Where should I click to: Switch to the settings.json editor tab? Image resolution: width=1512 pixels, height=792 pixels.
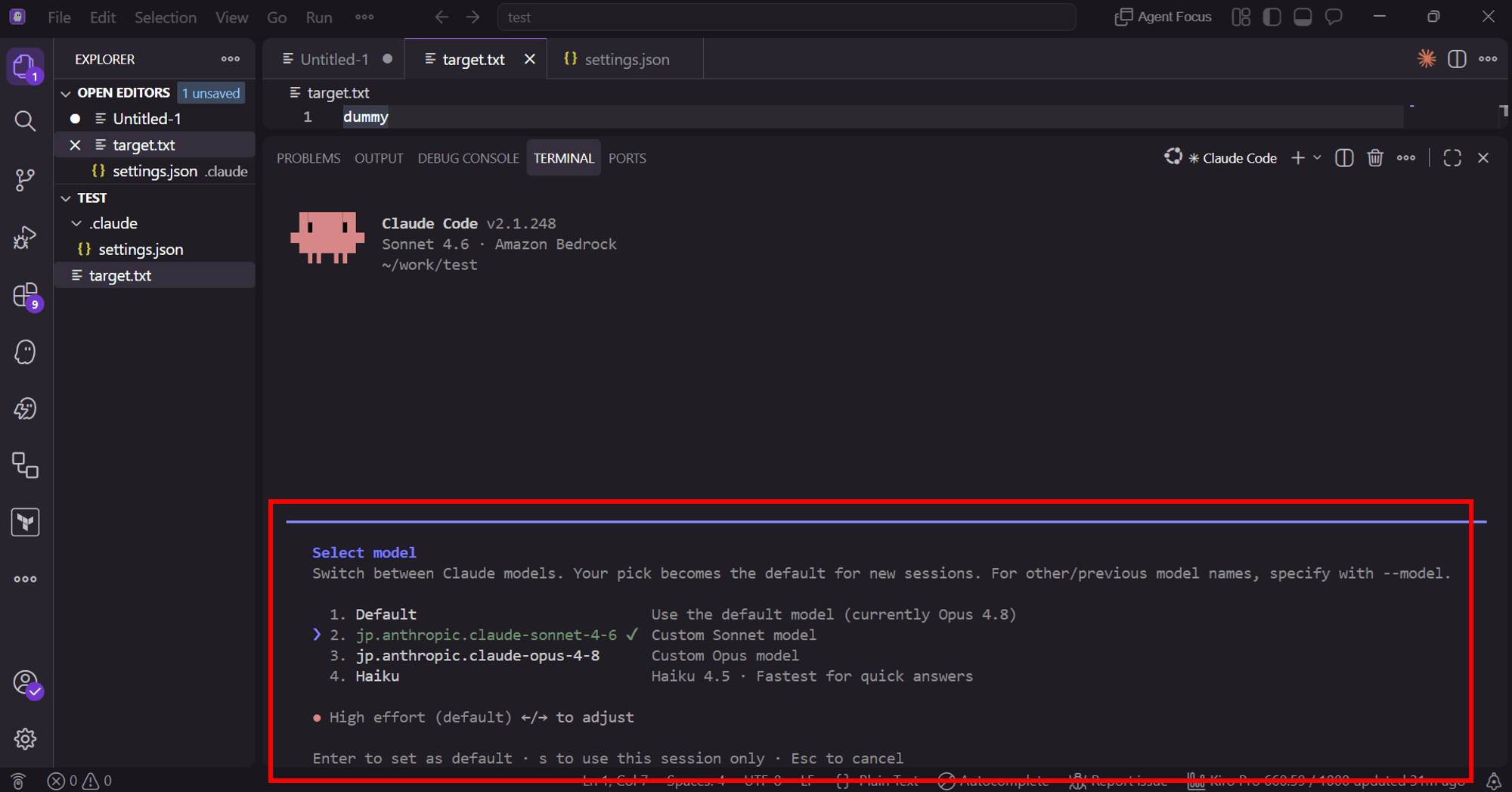point(624,59)
